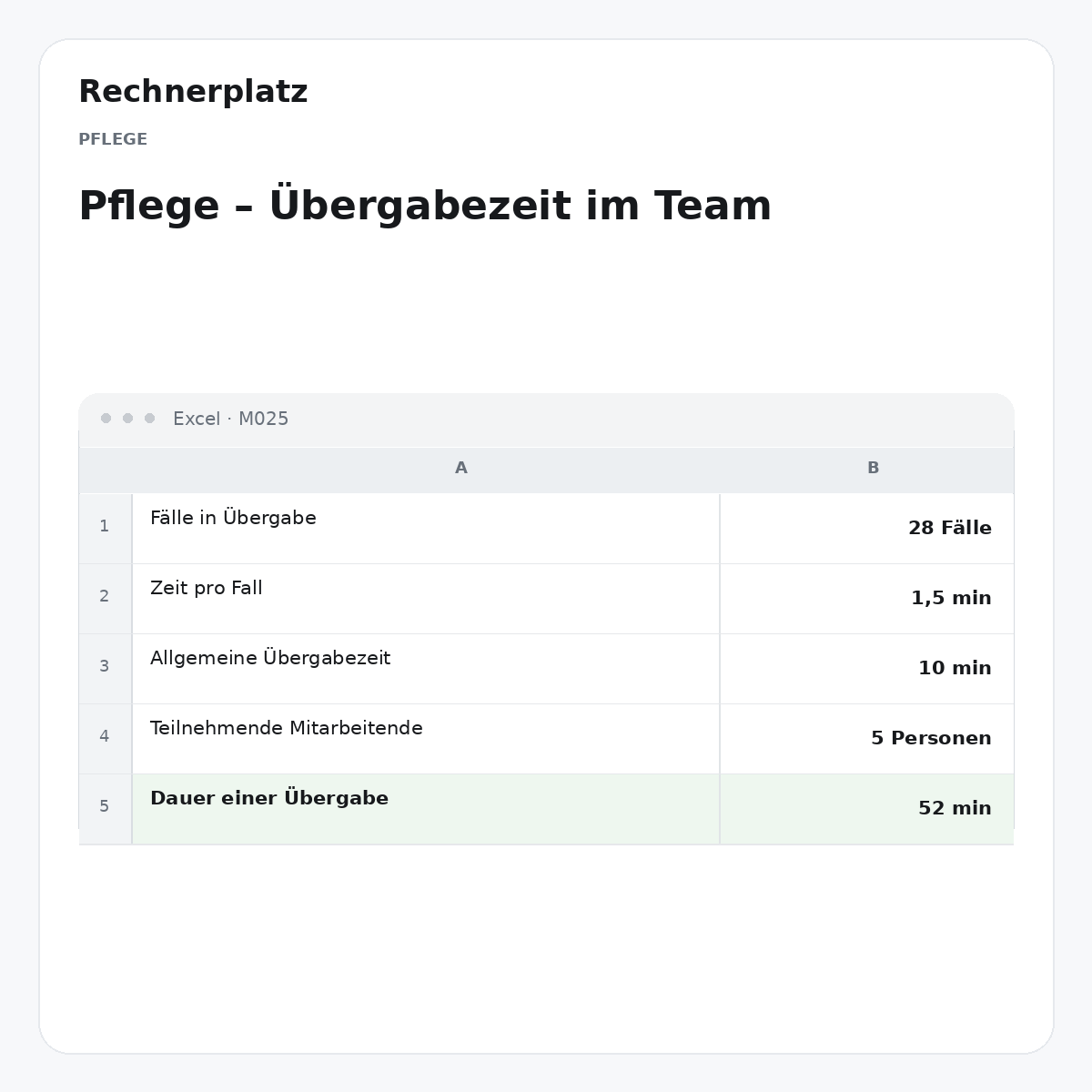Open the PFLEGE category label
Screen dimensions: 1092x1092
pyautogui.click(x=113, y=139)
